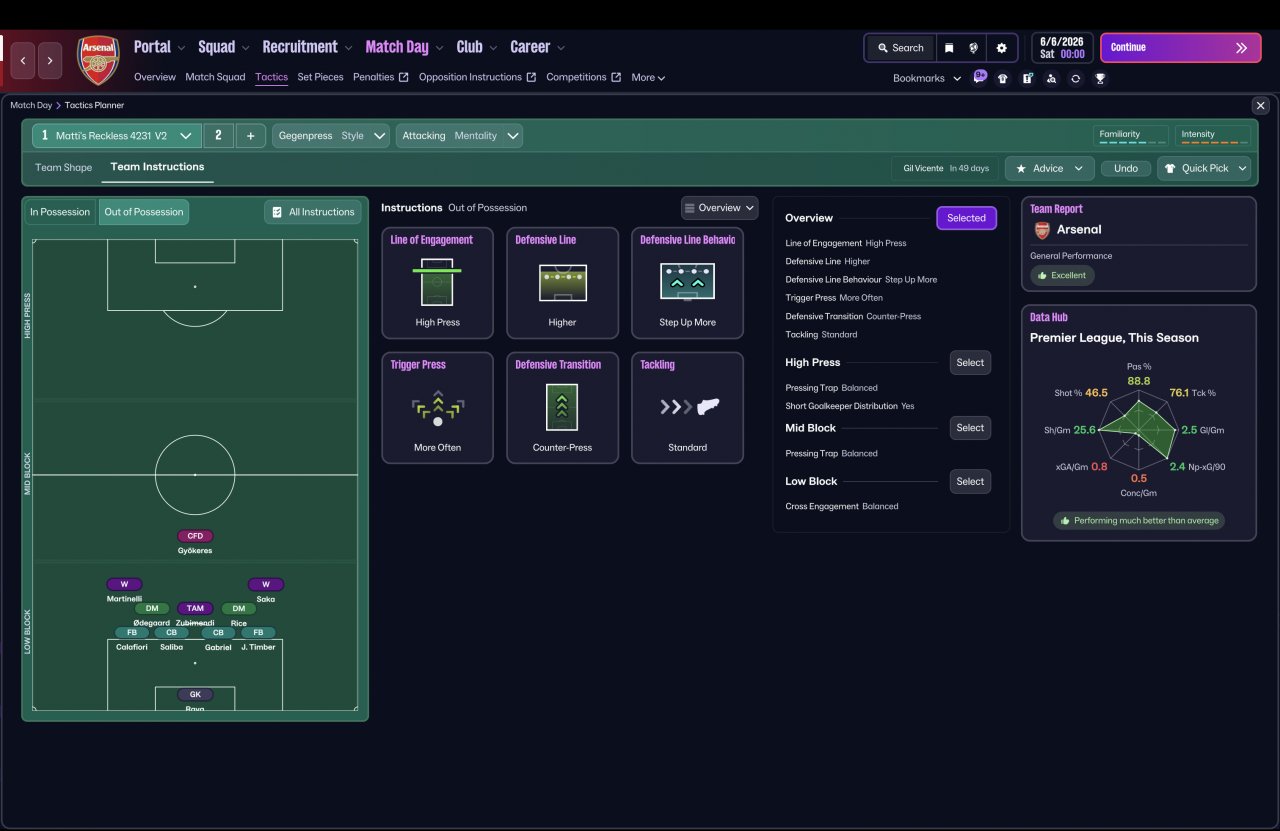Image resolution: width=1280 pixels, height=831 pixels.
Task: Open the Match Squad tab
Action: pyautogui.click(x=215, y=77)
